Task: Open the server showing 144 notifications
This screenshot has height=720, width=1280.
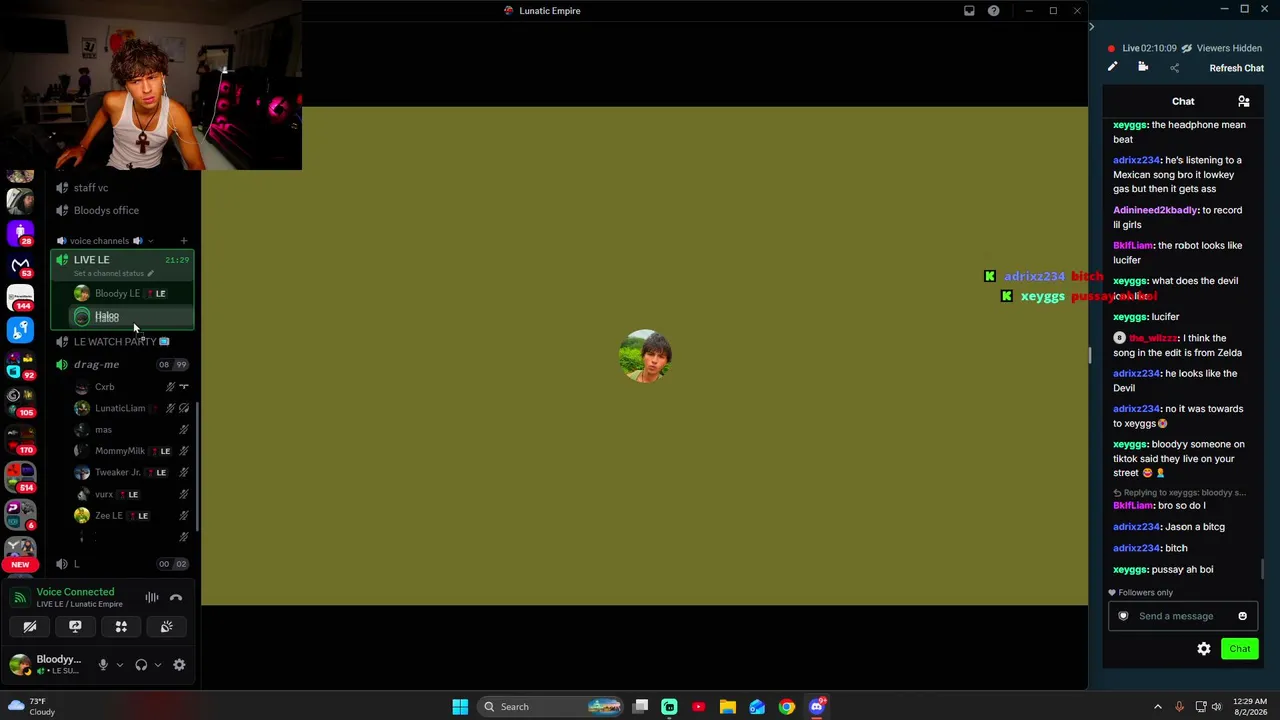Action: (20, 297)
